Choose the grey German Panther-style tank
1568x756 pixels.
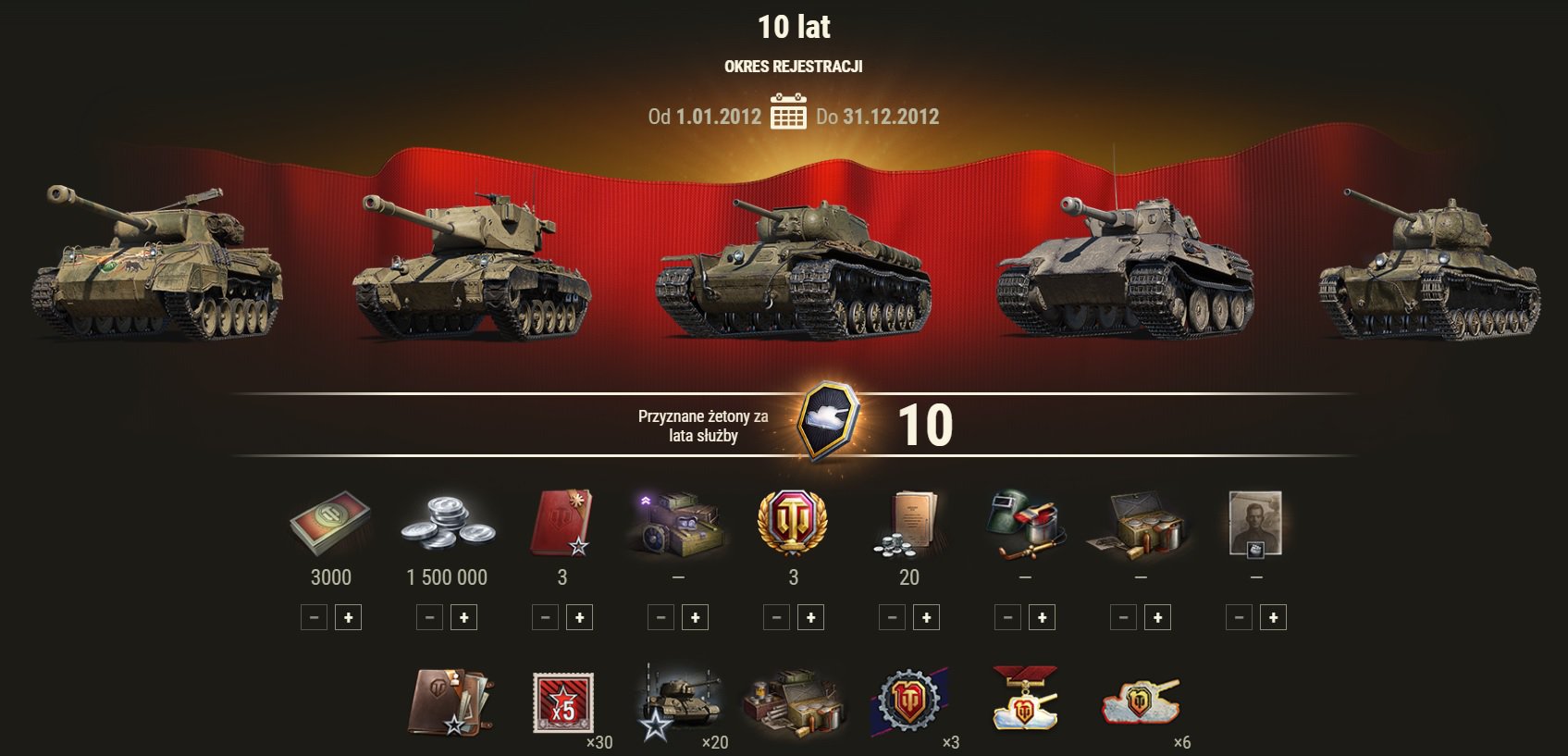pos(1124,266)
